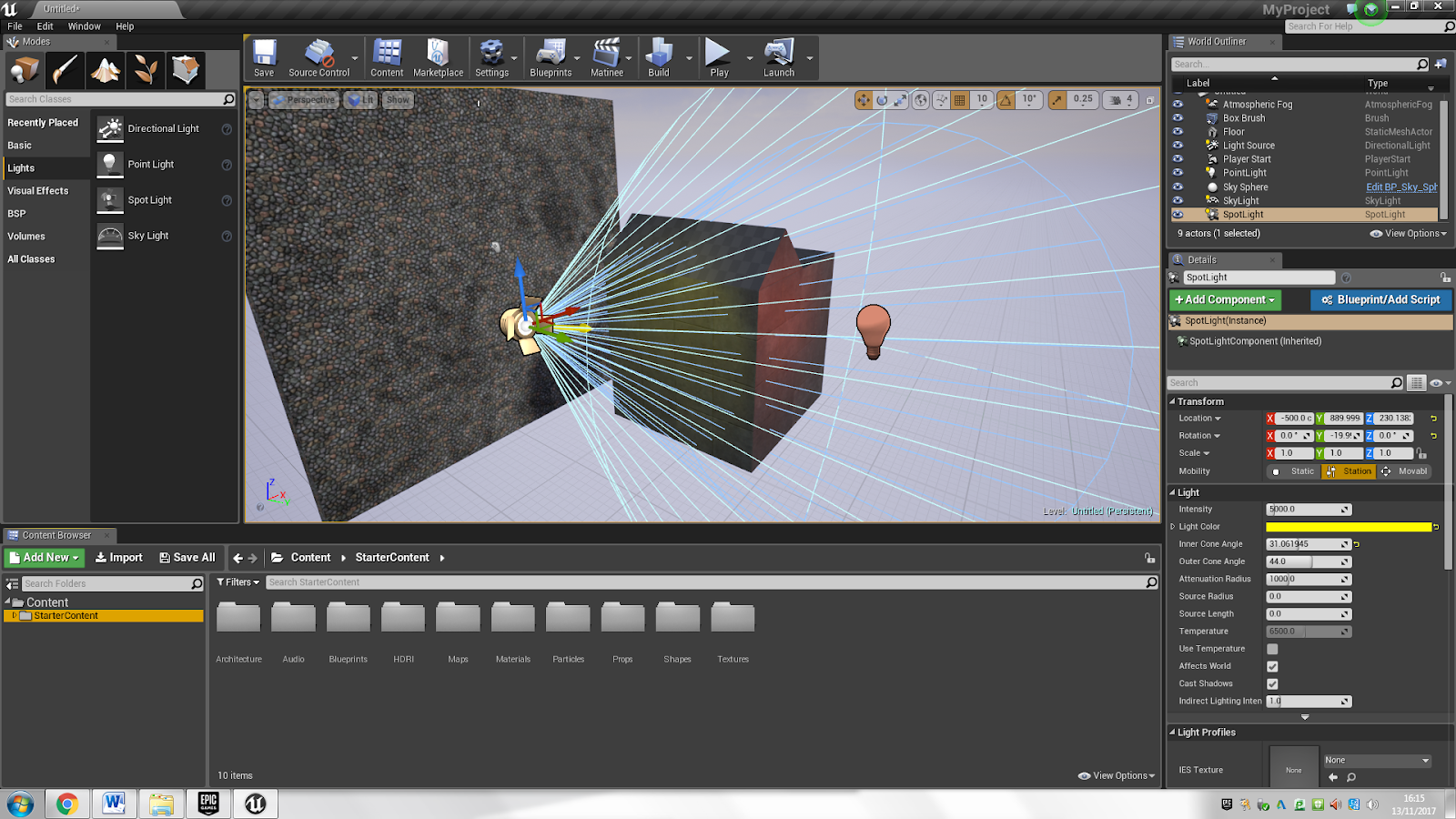Open World Outliner View Options dropdown
Viewport: 1456px width, 819px height.
point(1408,234)
